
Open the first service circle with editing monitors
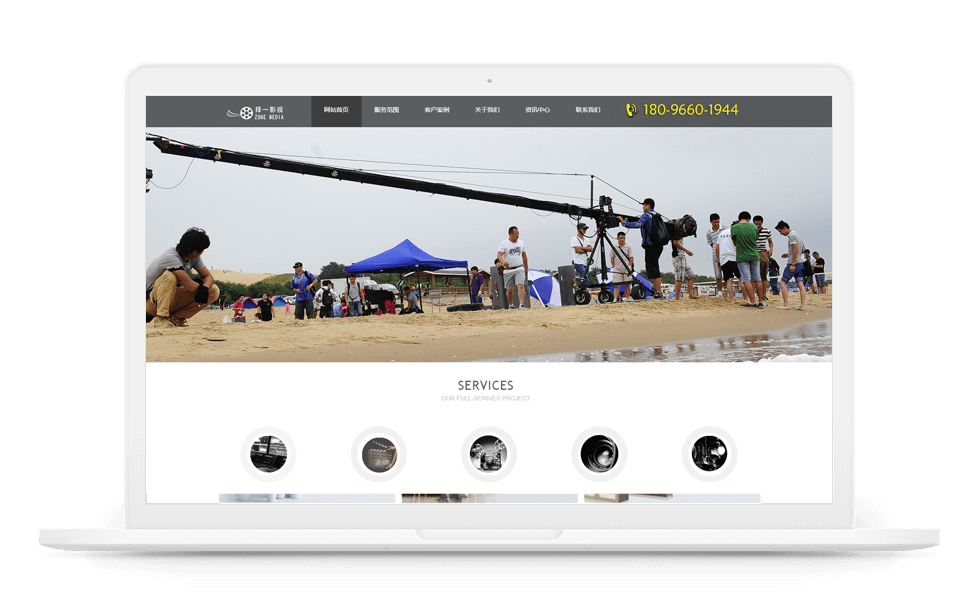[268, 454]
